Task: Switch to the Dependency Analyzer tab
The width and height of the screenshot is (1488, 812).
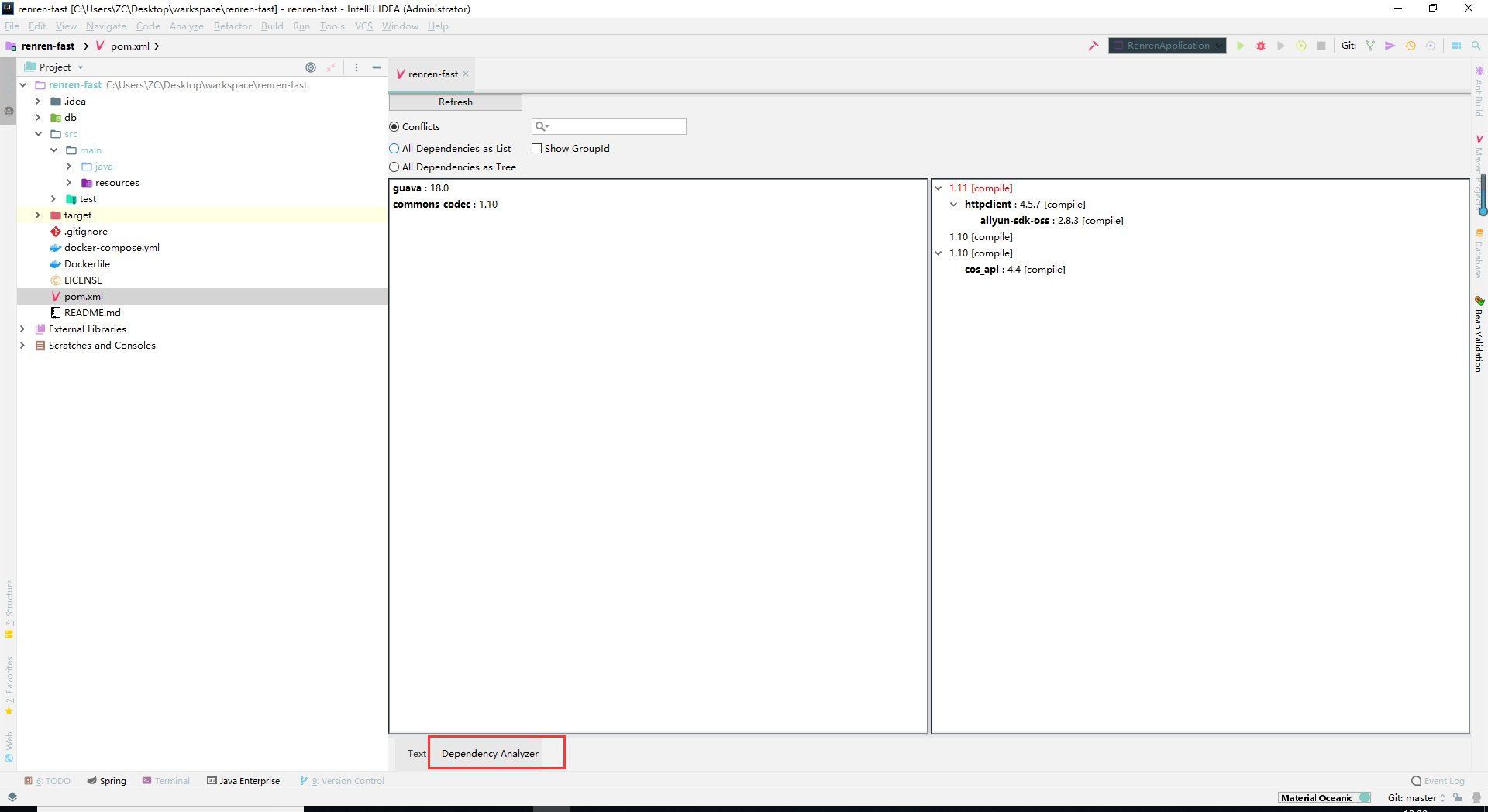Action: (x=490, y=754)
